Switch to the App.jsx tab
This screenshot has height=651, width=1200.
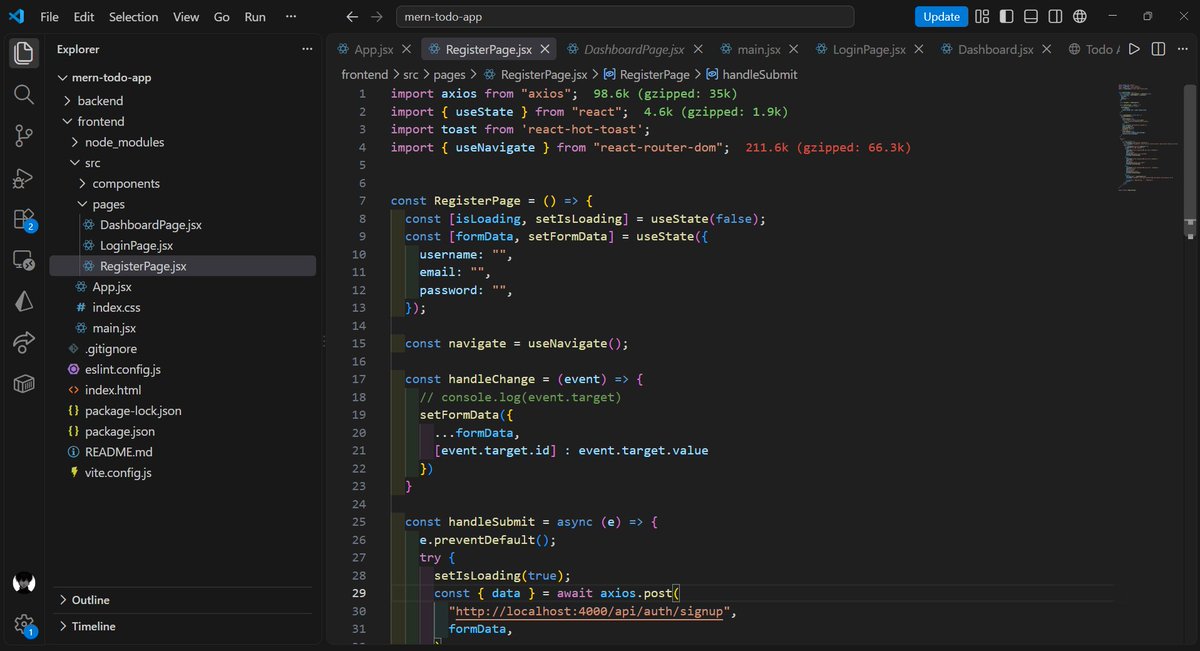pos(374,49)
